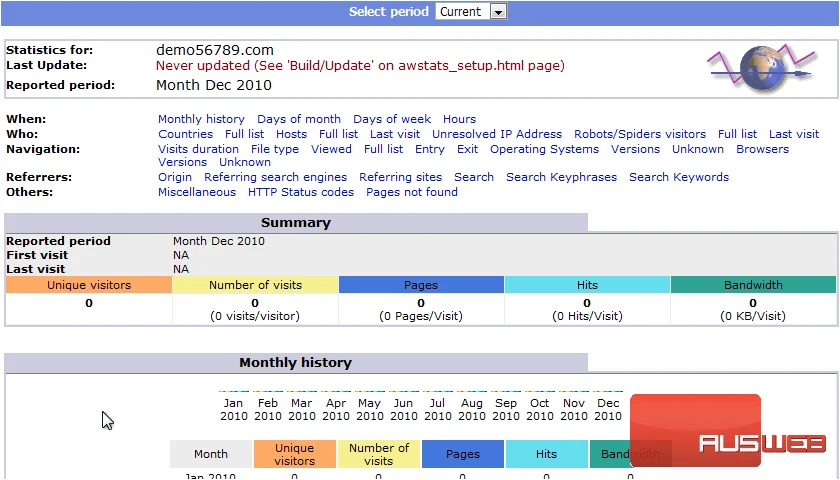Go to Days of month section
The width and height of the screenshot is (840, 480).
click(299, 119)
